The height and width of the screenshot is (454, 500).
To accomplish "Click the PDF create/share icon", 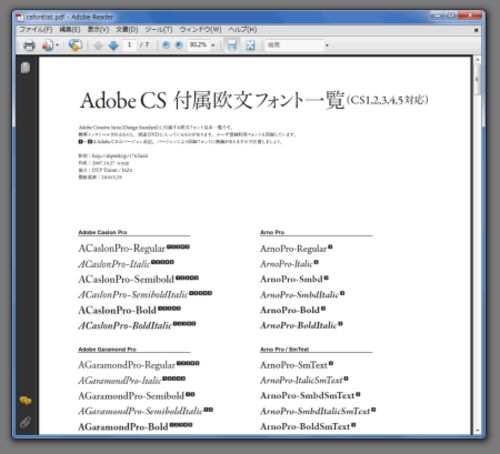I will click(x=48, y=45).
